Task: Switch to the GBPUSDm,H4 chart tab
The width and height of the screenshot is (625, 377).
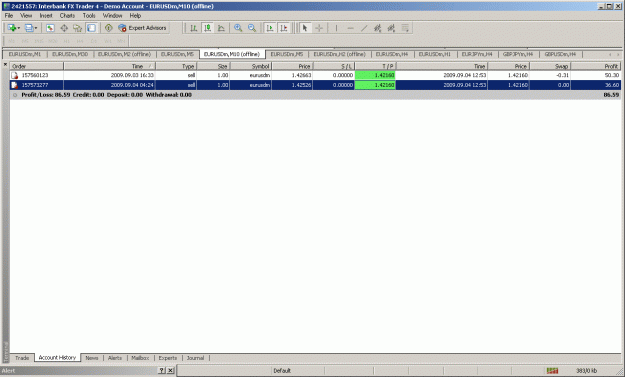Action: (x=560, y=54)
